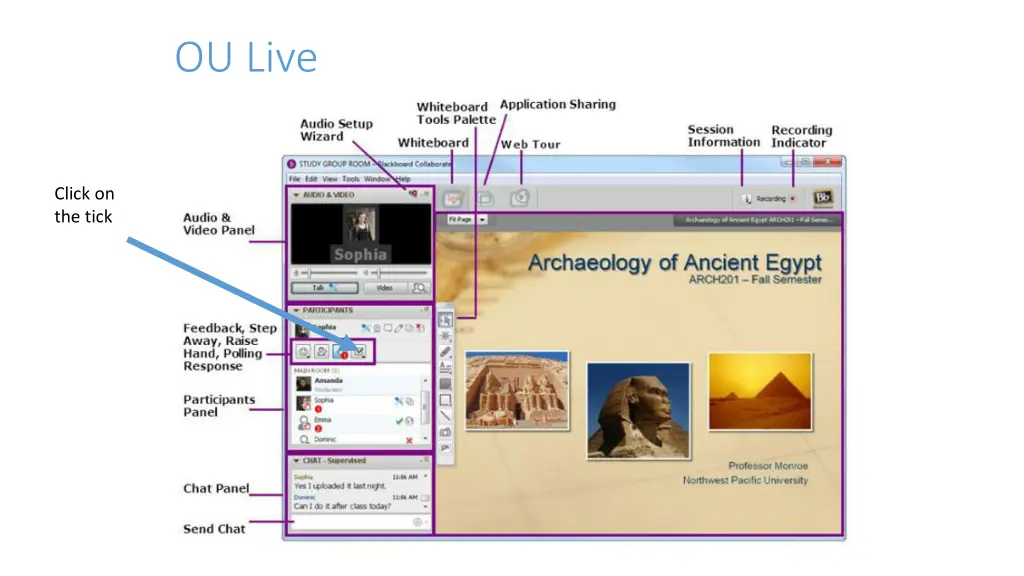Choose the Screenshot camera tool
Screen dimensions: 1024x576
click(445, 432)
